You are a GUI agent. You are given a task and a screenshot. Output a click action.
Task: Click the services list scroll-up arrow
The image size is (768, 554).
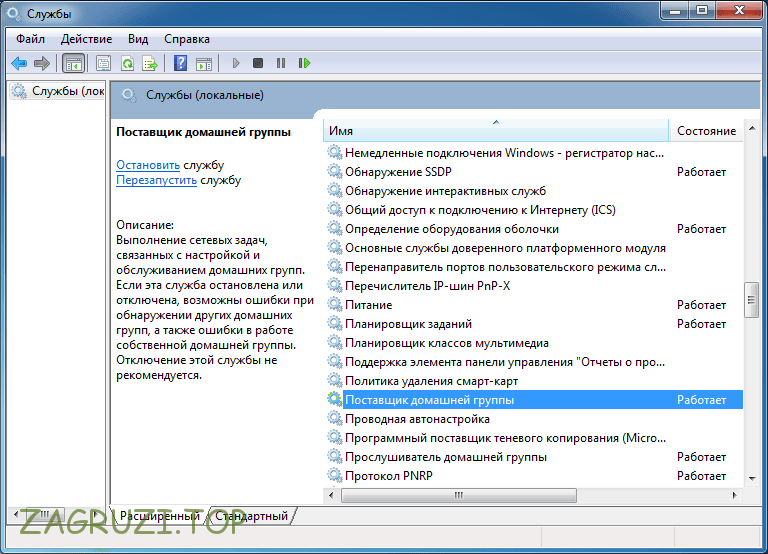point(752,128)
